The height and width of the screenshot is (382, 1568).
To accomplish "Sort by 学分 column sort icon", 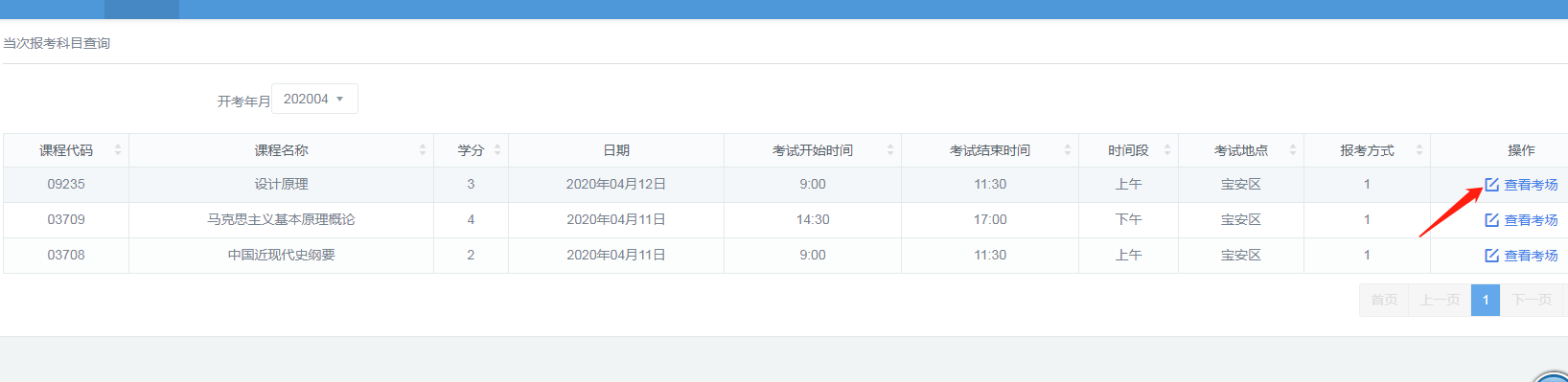I will [497, 150].
